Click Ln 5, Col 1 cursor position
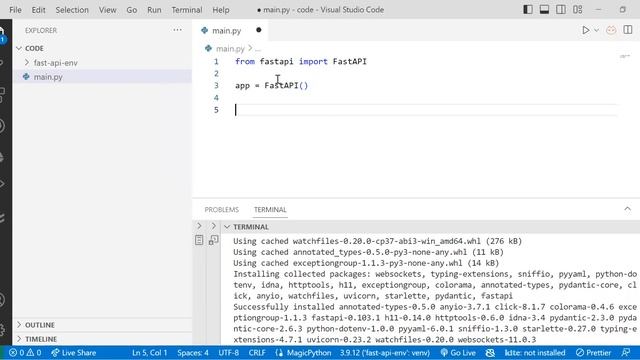This screenshot has height=360, width=640. tap(149, 353)
